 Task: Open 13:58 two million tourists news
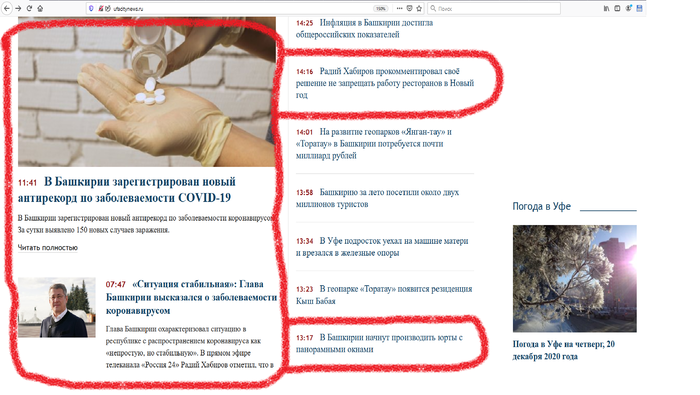[378, 198]
